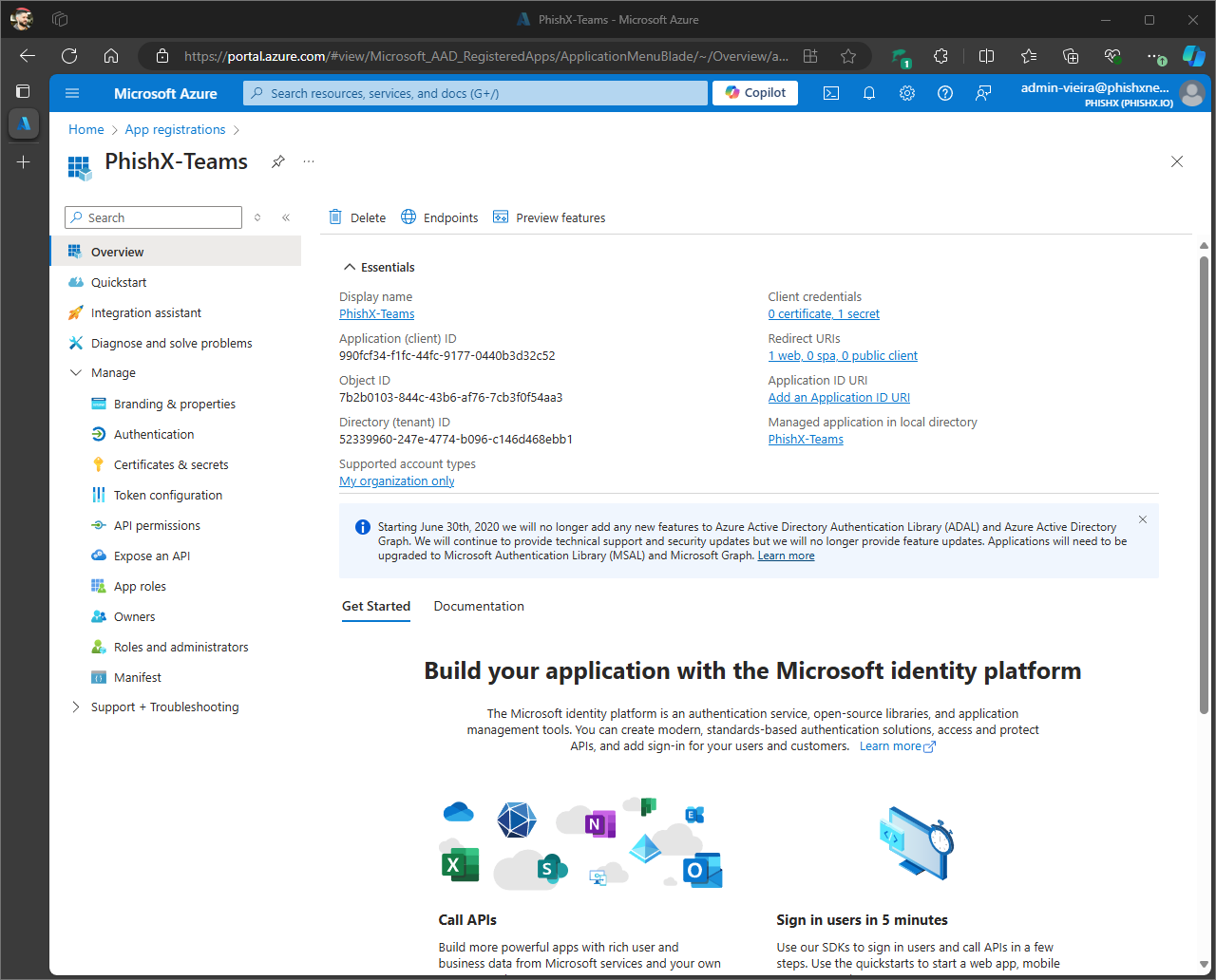Screen dimensions: 1216x980
Task: Click the Microsoft Azure logo text
Action: pos(165,93)
